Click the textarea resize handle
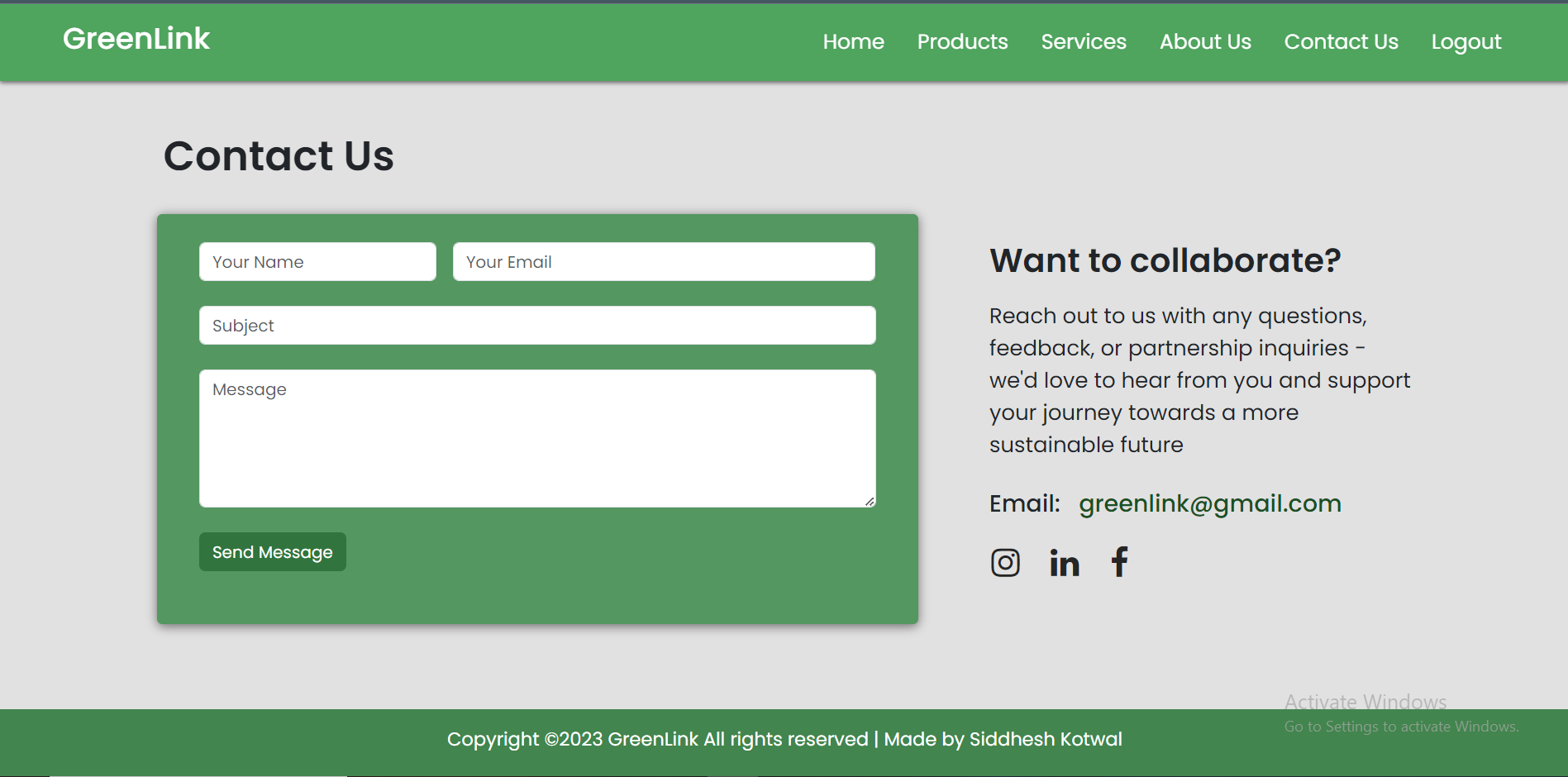 tap(870, 501)
